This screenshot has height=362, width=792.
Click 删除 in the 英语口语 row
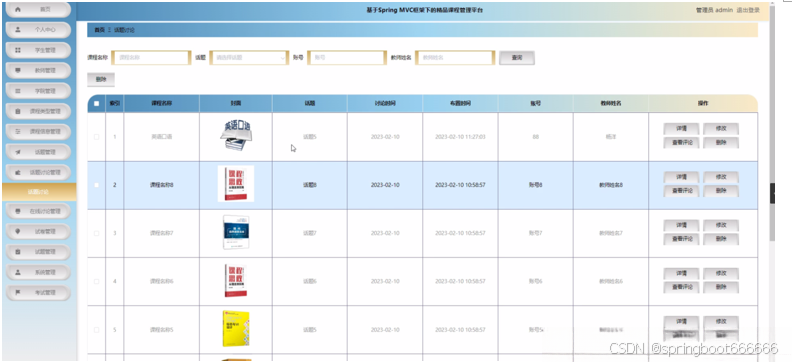pos(721,143)
